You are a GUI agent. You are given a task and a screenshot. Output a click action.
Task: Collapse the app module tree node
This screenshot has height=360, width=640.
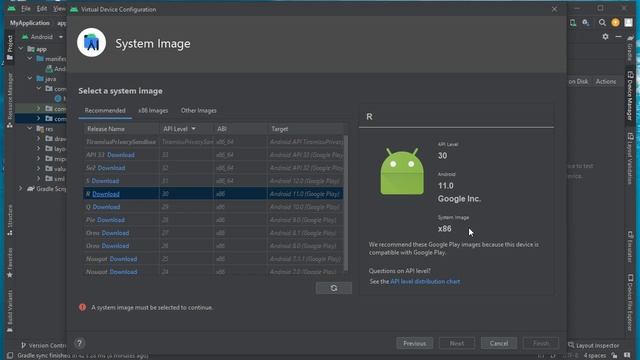point(21,49)
